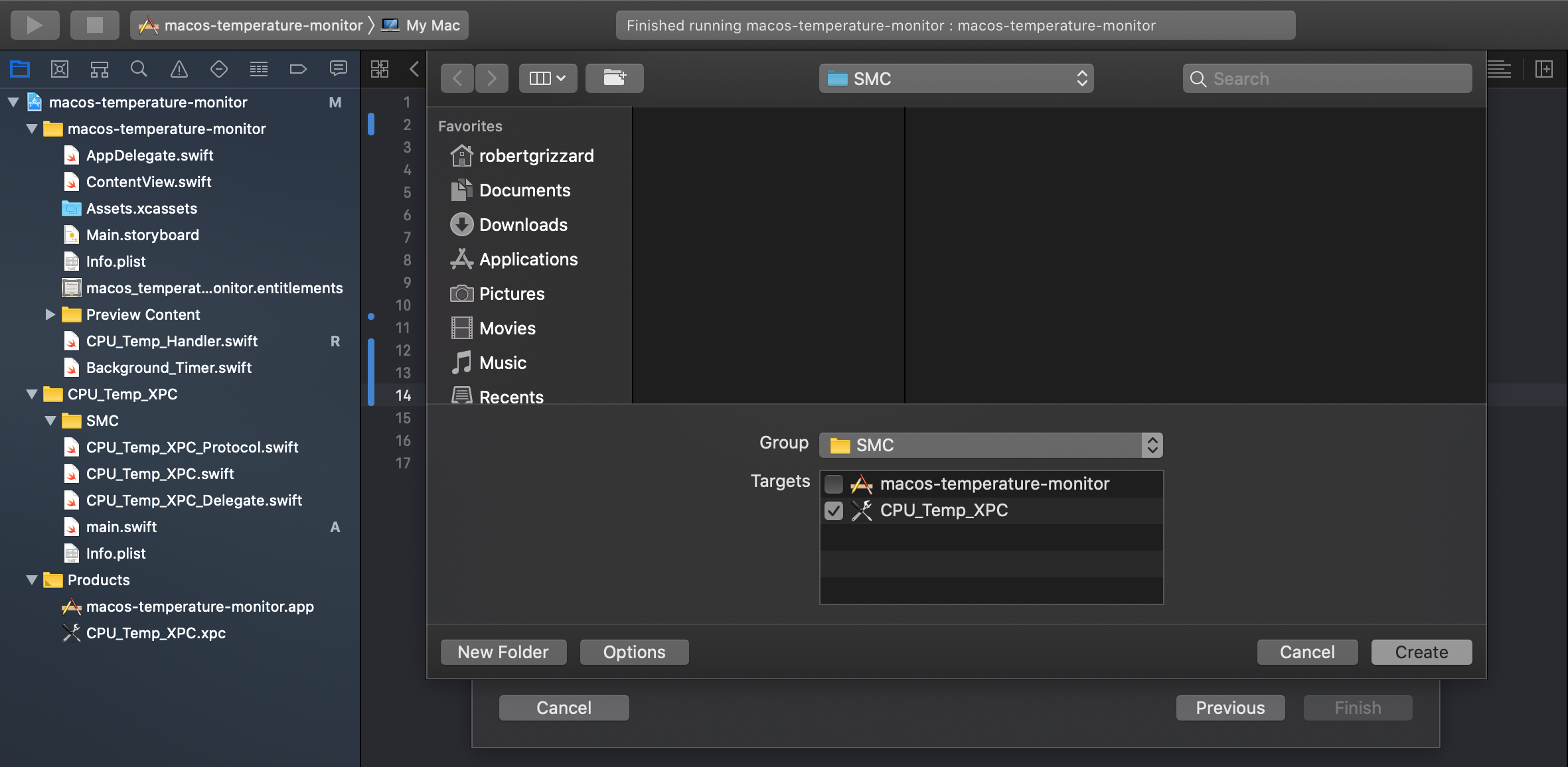Click the new folder icon button
Viewport: 1568px width, 767px height.
pyautogui.click(x=614, y=78)
